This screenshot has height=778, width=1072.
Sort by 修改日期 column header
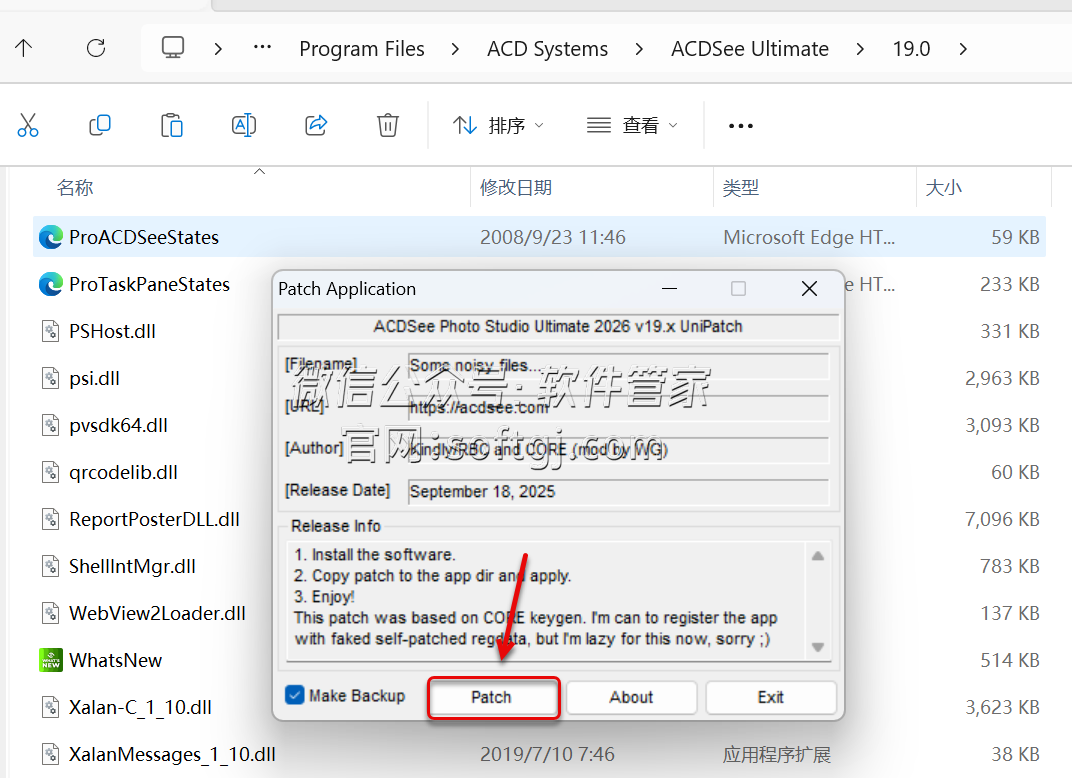pos(515,187)
